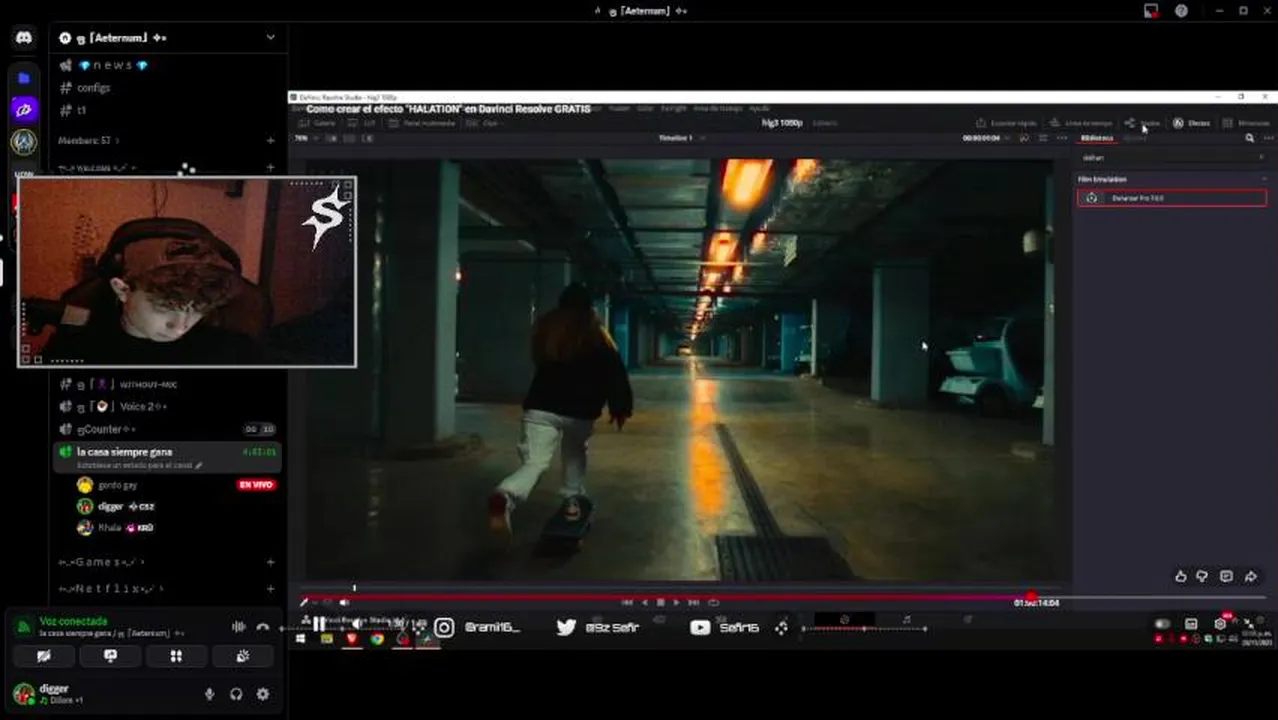Add channel next to Members: 57
Image resolution: width=1278 pixels, height=720 pixels.
coord(270,141)
